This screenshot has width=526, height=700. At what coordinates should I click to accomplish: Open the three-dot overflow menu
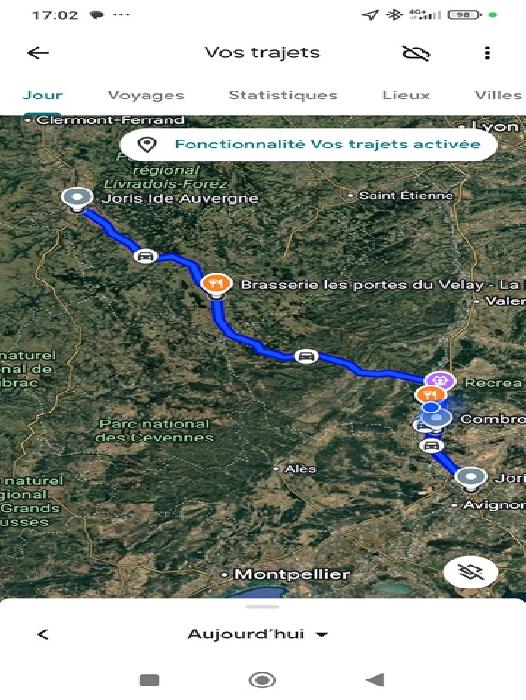[487, 53]
